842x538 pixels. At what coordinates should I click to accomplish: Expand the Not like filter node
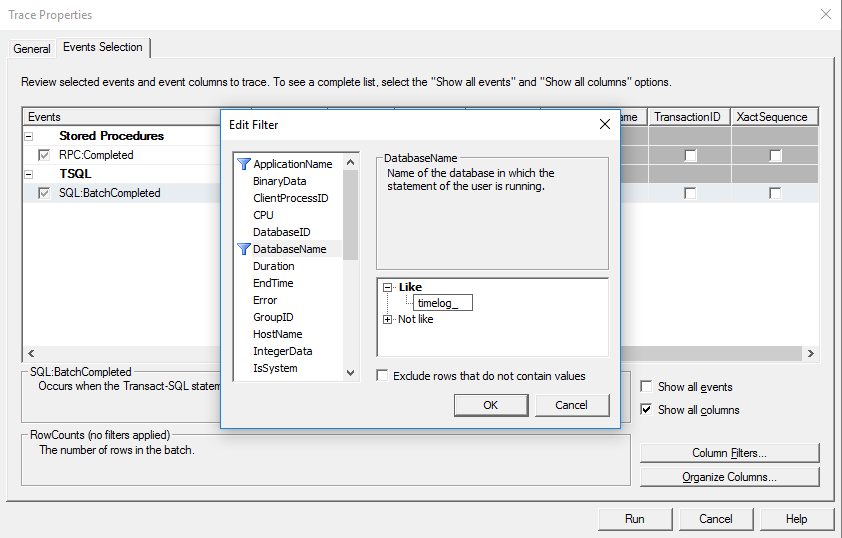(x=388, y=319)
